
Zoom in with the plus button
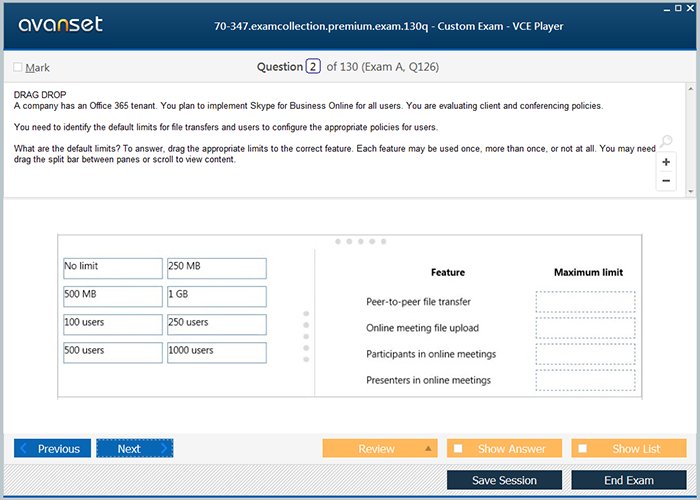pyautogui.click(x=666, y=162)
